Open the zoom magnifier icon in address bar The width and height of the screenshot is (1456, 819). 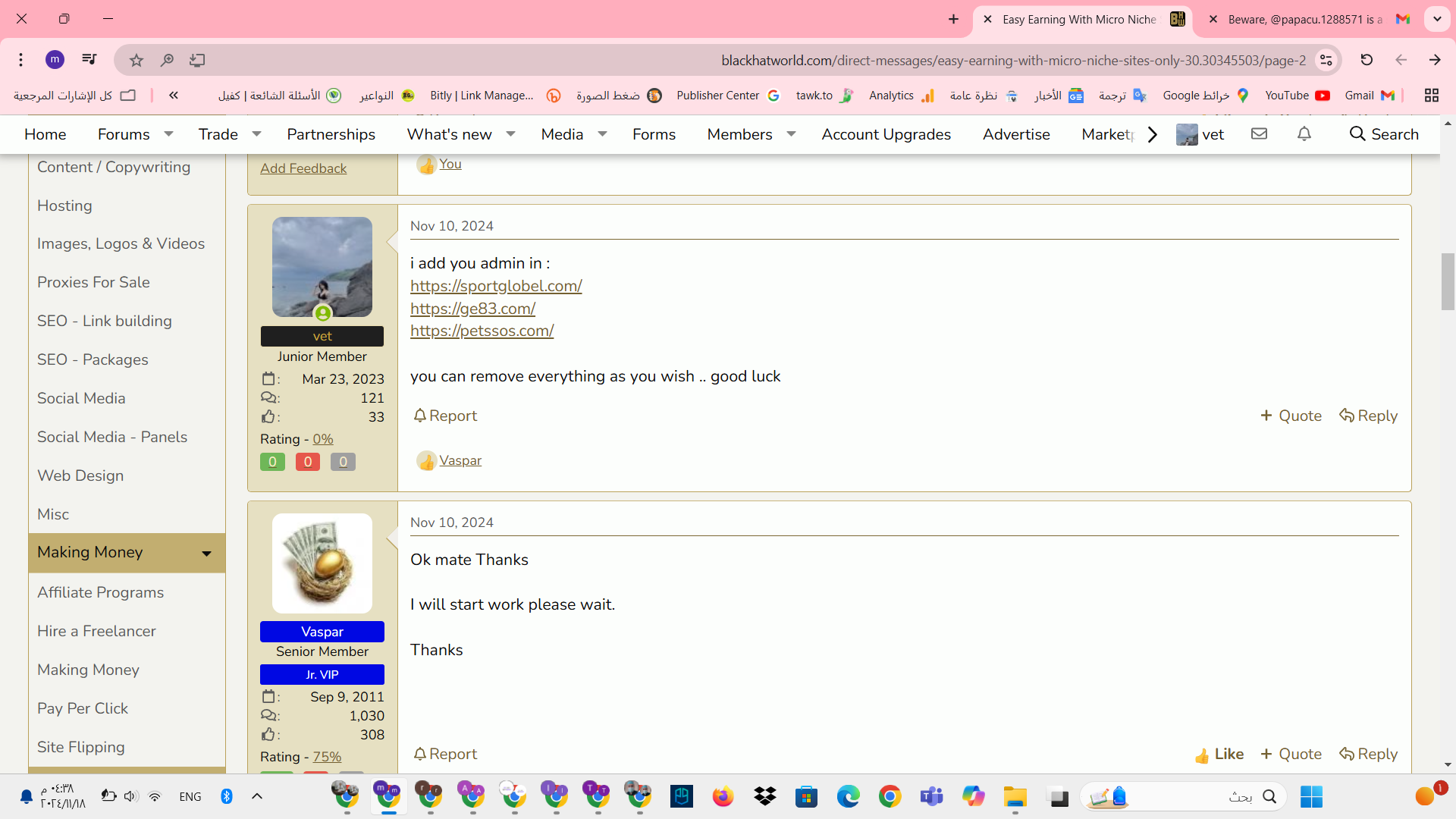point(167,60)
